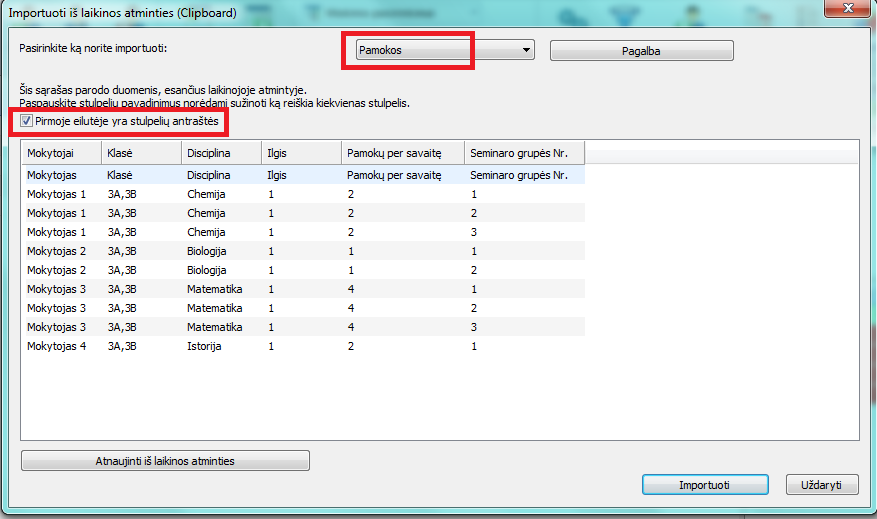Image resolution: width=877 pixels, height=519 pixels.
Task: Click the Mokytojai column header
Action: point(62,153)
